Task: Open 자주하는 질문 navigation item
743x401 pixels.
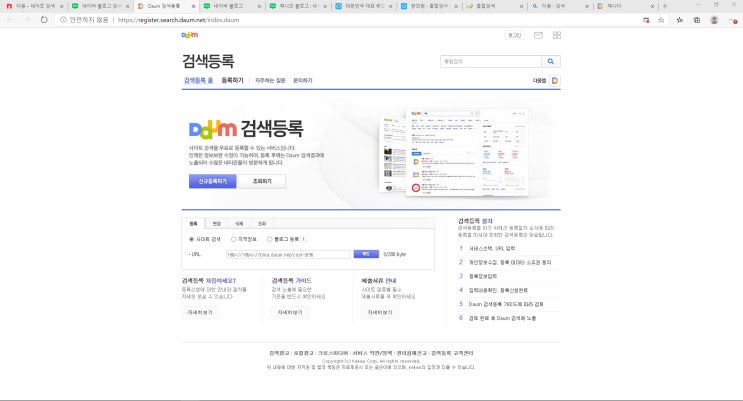Action: (270, 81)
